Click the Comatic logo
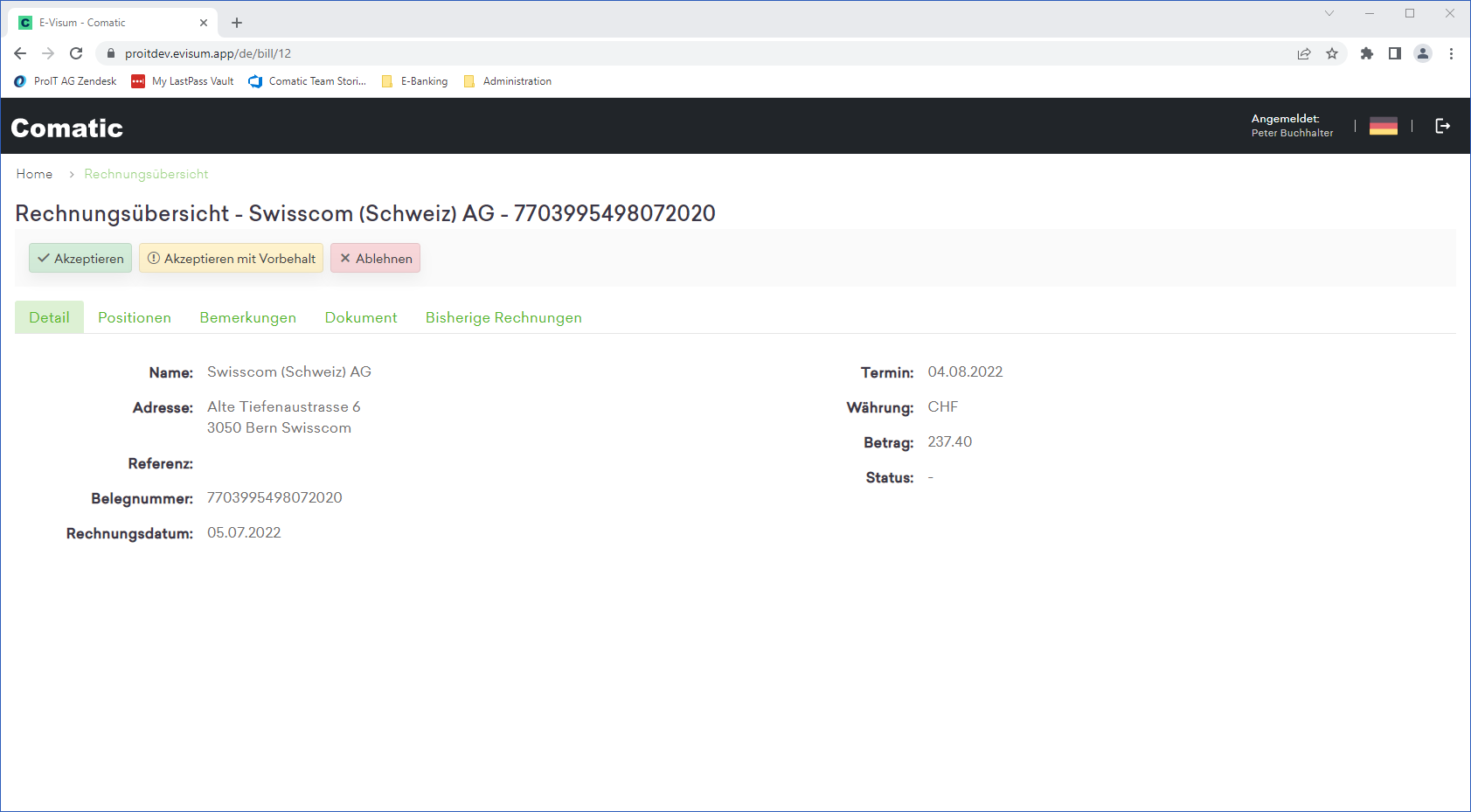The height and width of the screenshot is (812, 1471). [x=67, y=128]
